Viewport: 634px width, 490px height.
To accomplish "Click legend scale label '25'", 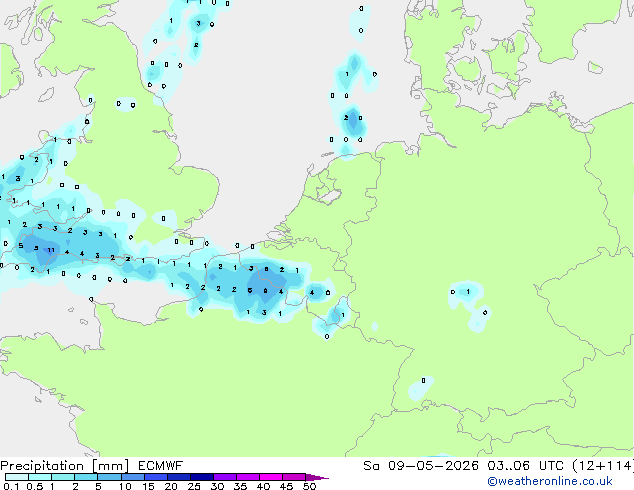I will [x=194, y=486].
